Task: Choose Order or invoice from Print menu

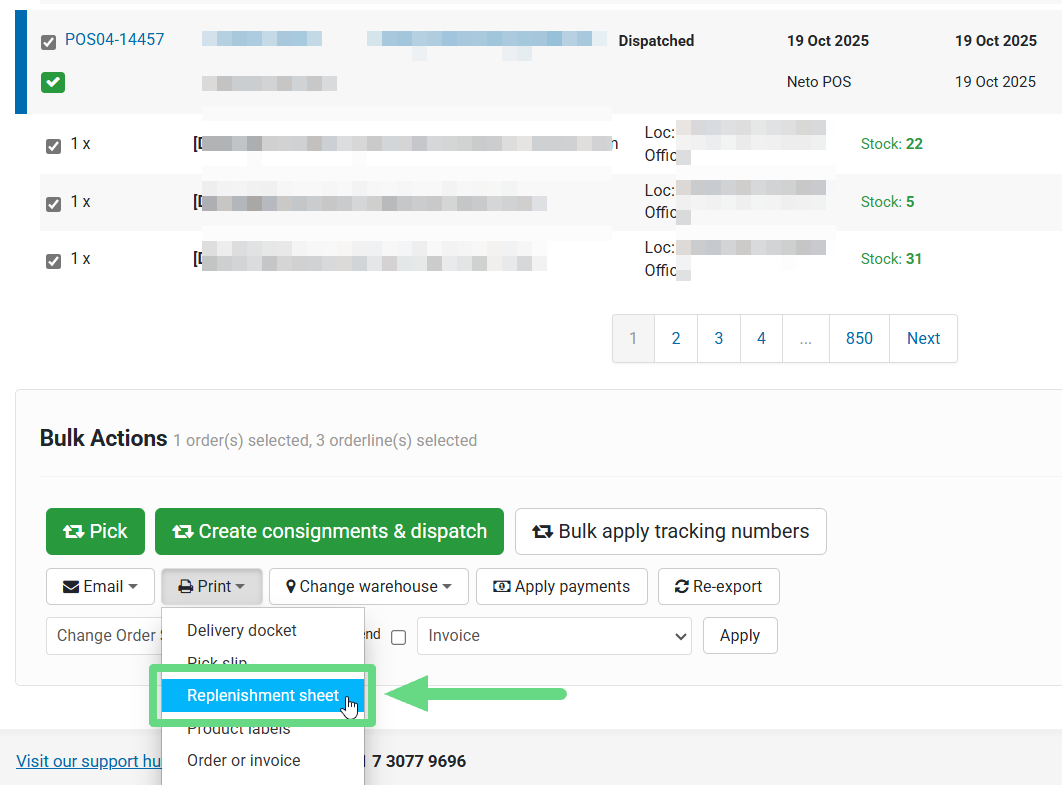Action: (x=263, y=761)
